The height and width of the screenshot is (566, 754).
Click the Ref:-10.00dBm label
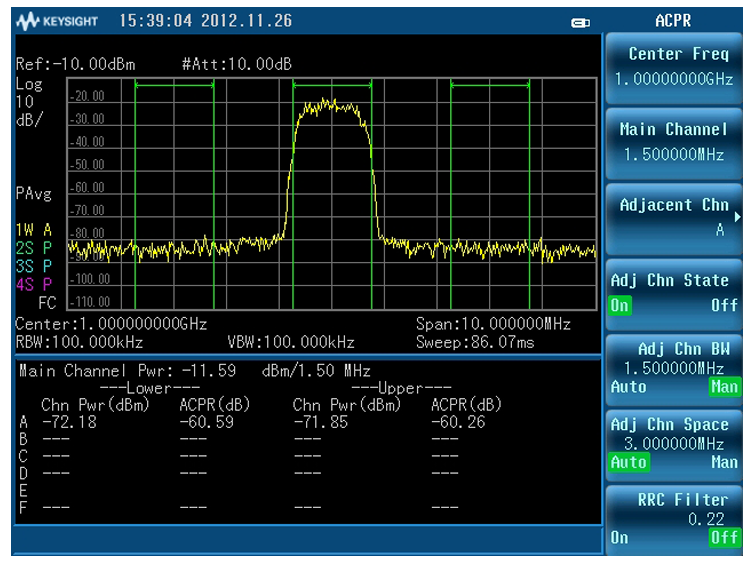75,64
